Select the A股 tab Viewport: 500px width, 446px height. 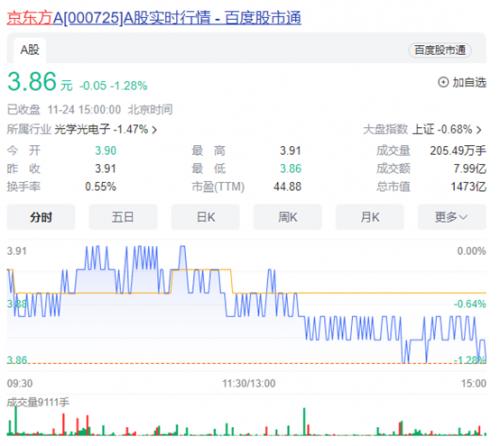(x=30, y=50)
